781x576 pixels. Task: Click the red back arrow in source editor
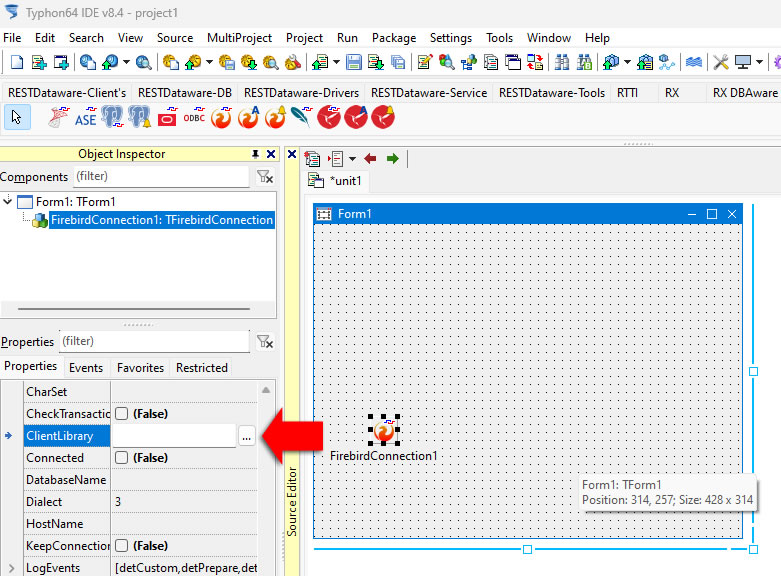tap(370, 159)
